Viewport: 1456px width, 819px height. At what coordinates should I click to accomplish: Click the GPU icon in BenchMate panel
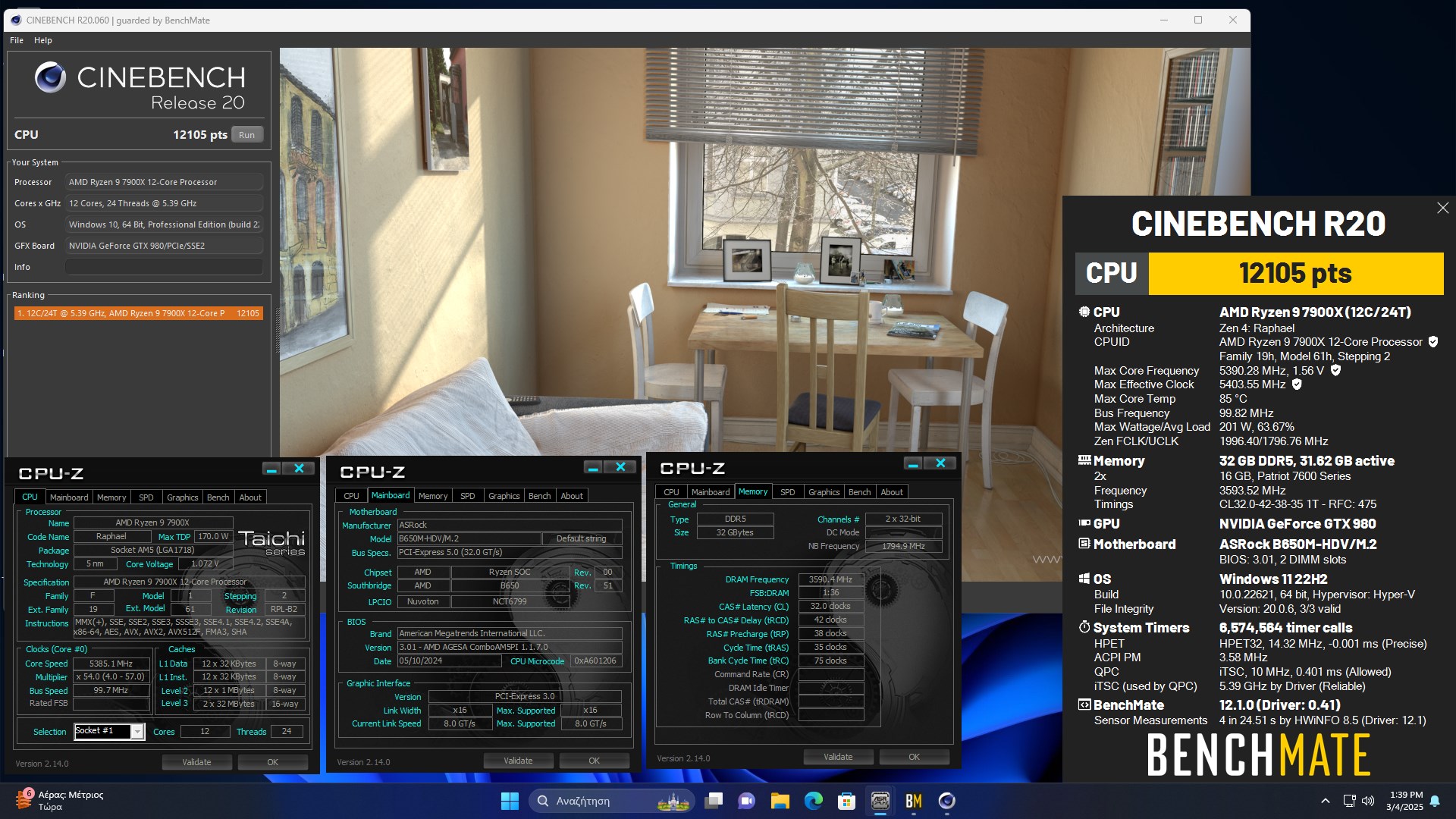click(x=1084, y=523)
